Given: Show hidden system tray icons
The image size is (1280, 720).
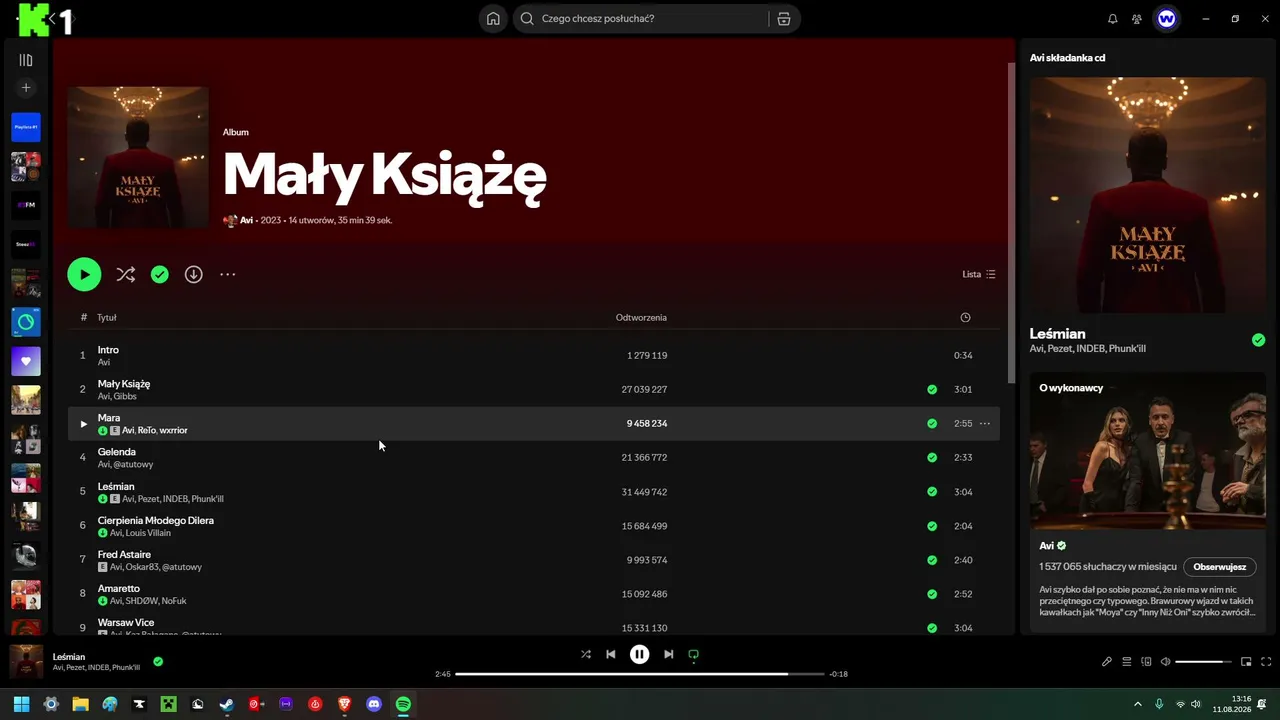Looking at the screenshot, I should [x=1137, y=704].
